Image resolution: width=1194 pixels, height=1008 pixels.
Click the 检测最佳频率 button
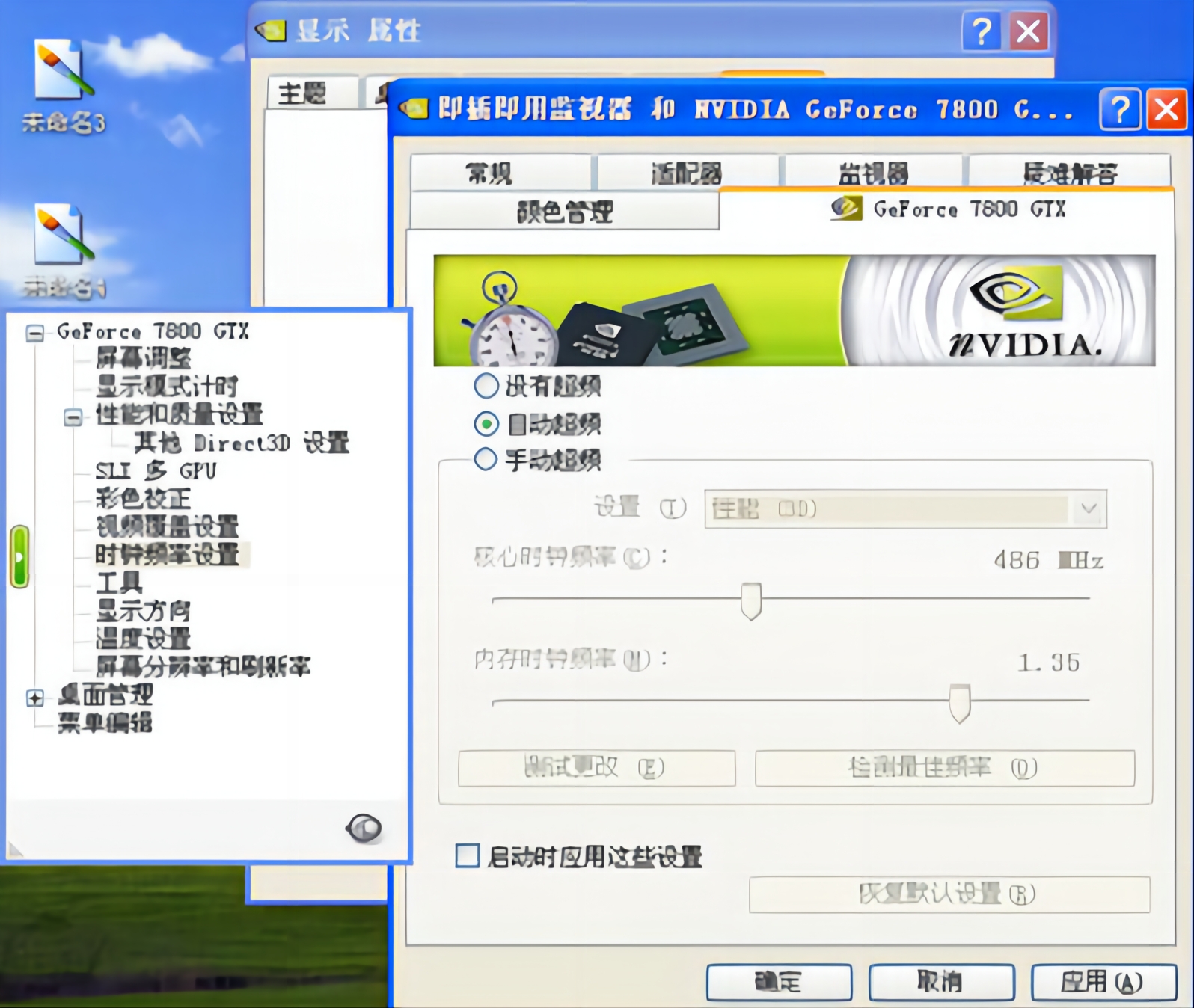[x=945, y=768]
